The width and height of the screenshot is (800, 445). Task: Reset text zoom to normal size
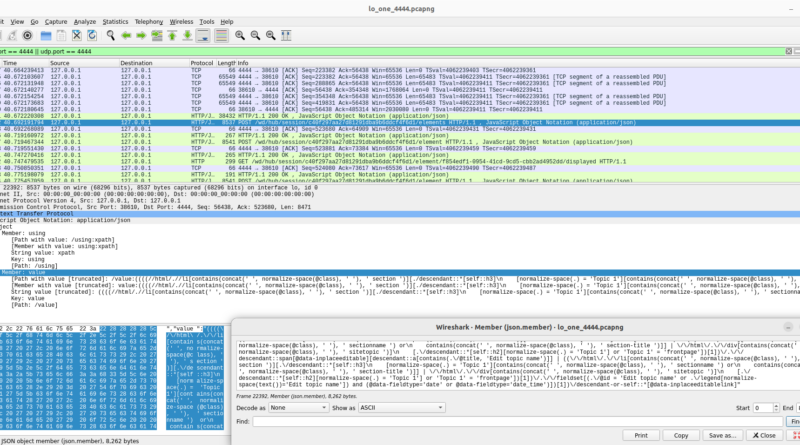point(270,35)
